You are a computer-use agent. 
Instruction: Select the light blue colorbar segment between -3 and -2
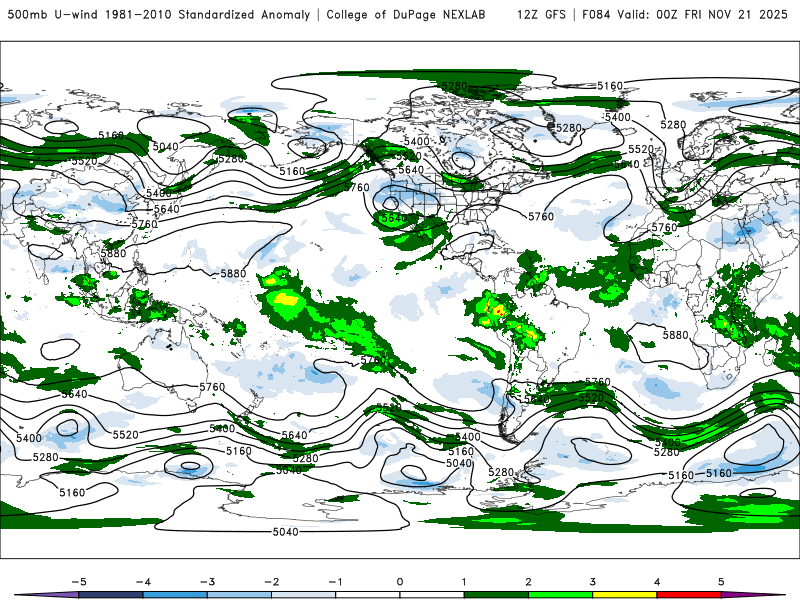click(x=239, y=595)
